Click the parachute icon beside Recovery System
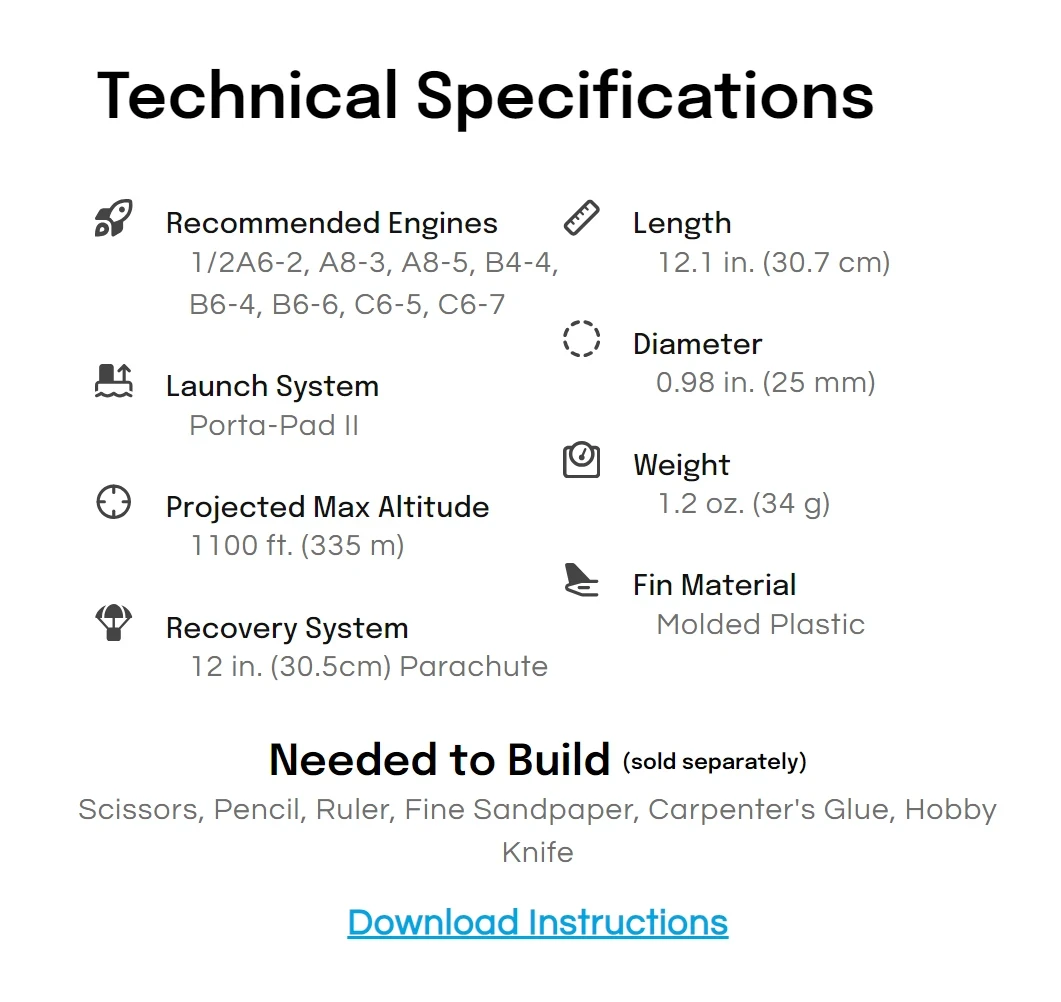The height and width of the screenshot is (1002, 1061). click(114, 622)
